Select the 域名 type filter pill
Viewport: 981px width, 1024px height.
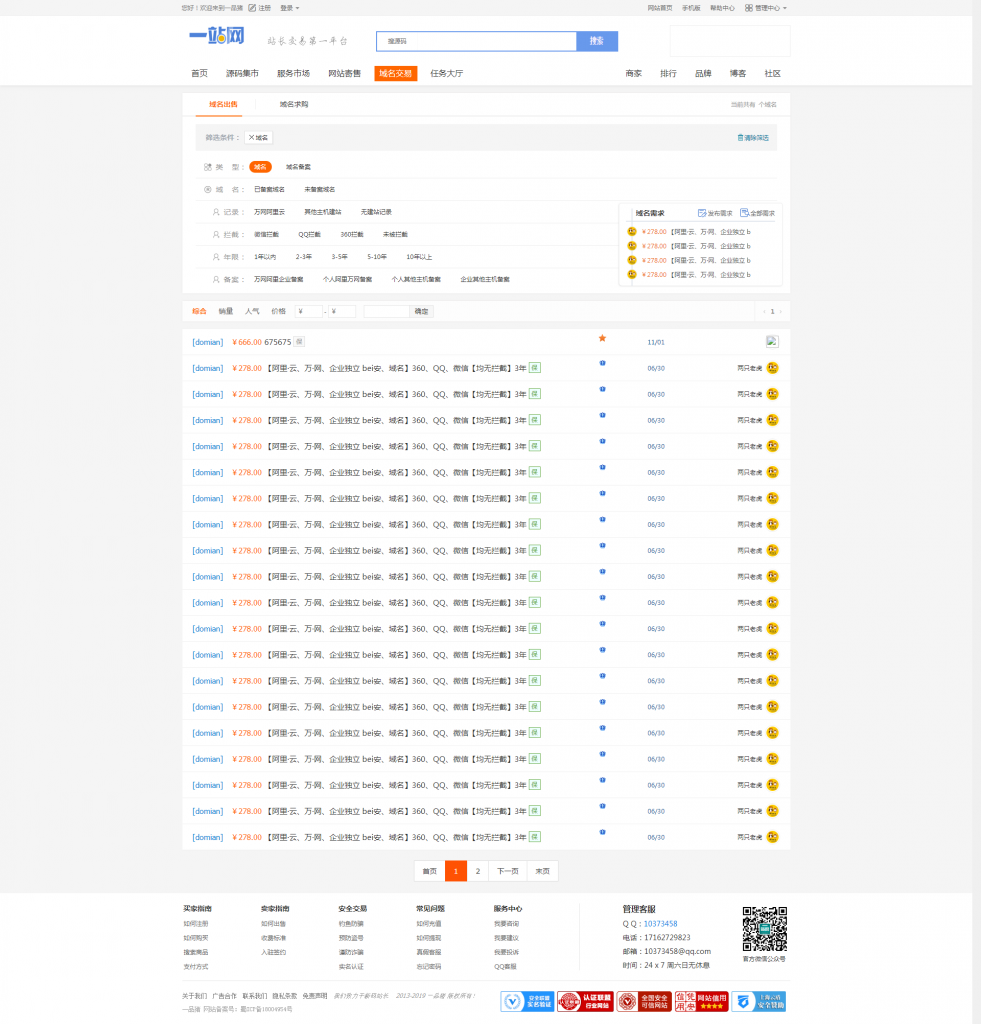click(x=260, y=167)
